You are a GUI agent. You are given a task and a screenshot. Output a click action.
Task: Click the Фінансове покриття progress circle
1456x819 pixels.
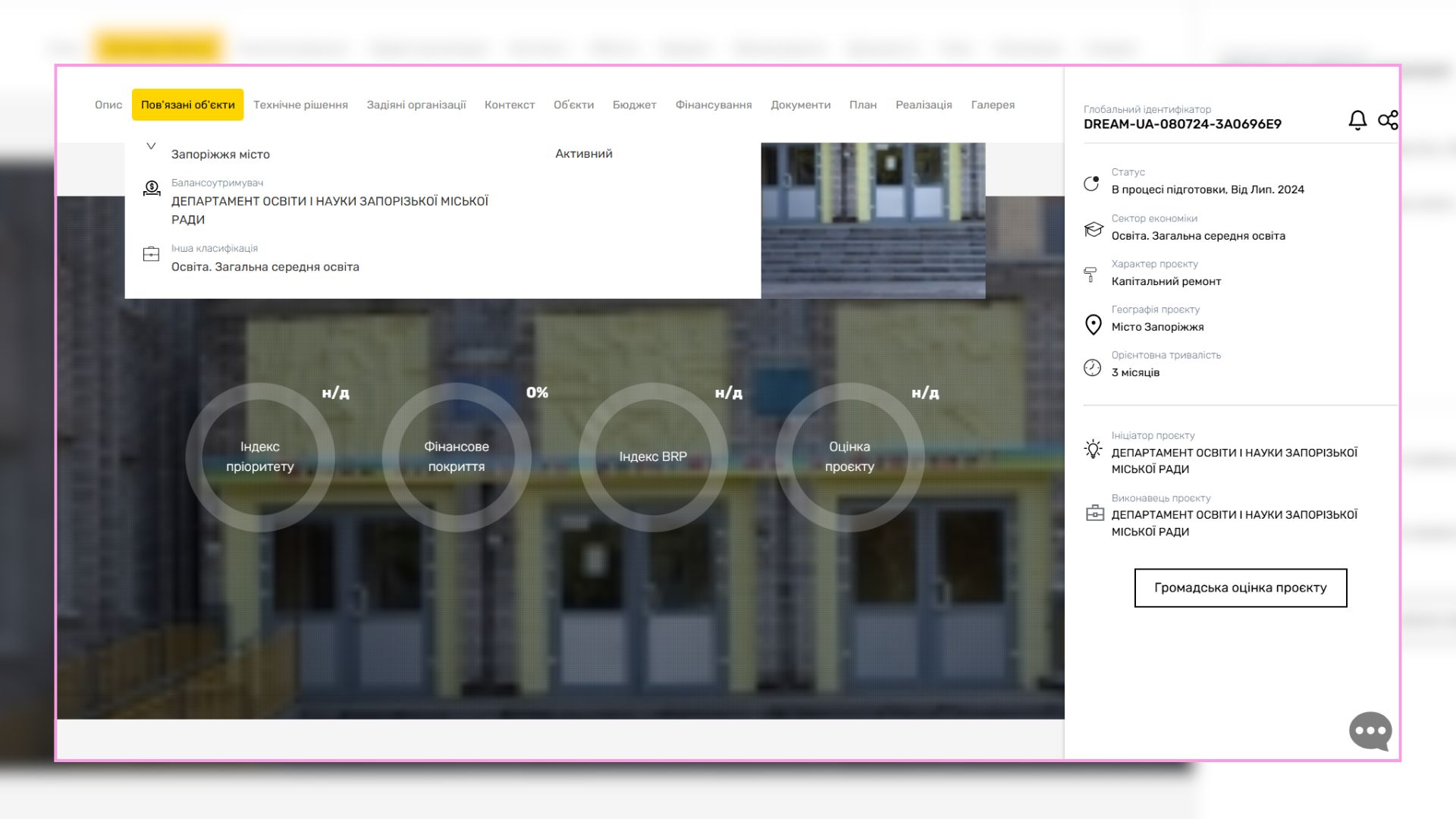pyautogui.click(x=457, y=457)
